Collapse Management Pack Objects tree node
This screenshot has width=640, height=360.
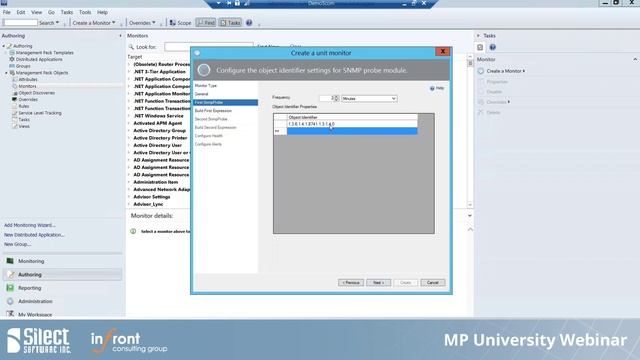click(x=7, y=73)
